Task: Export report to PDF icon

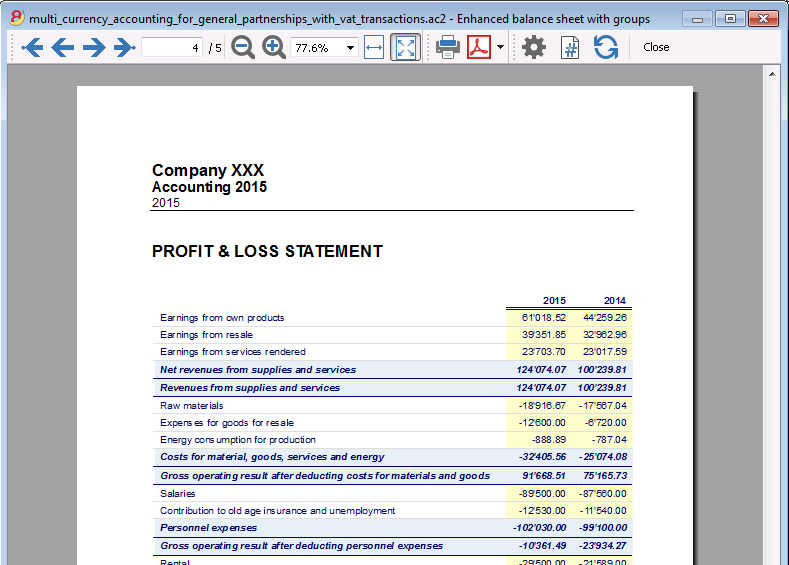Action: pyautogui.click(x=479, y=47)
